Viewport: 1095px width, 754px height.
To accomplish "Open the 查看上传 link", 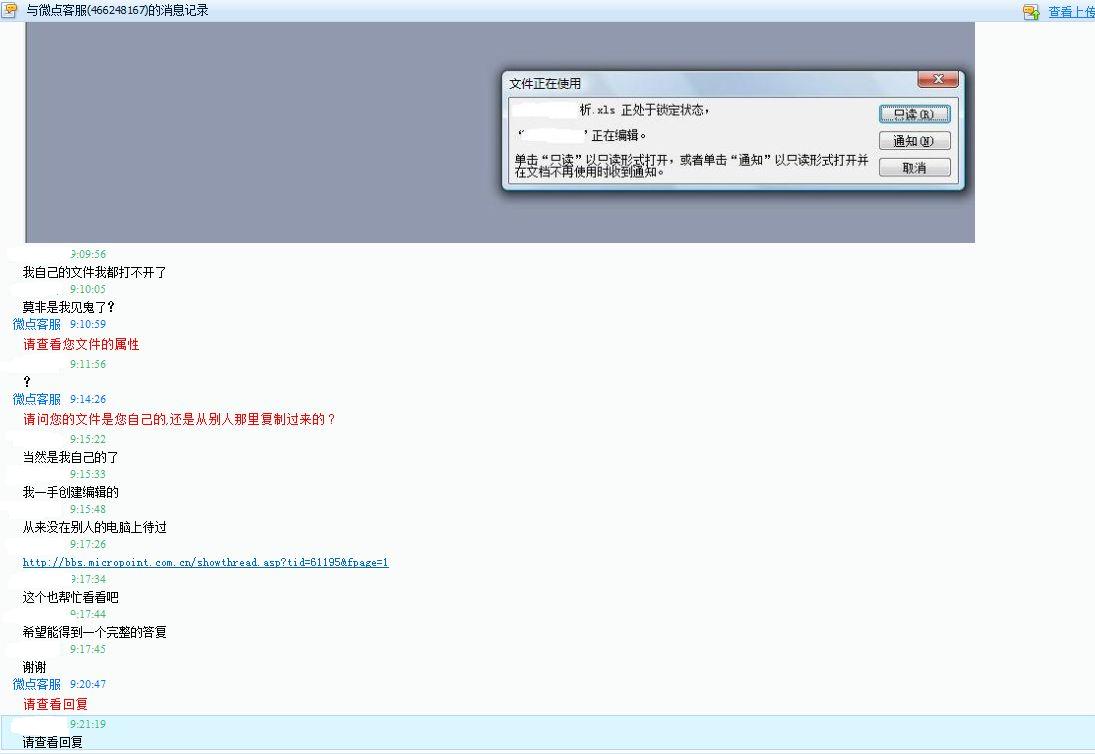I will pos(1070,12).
